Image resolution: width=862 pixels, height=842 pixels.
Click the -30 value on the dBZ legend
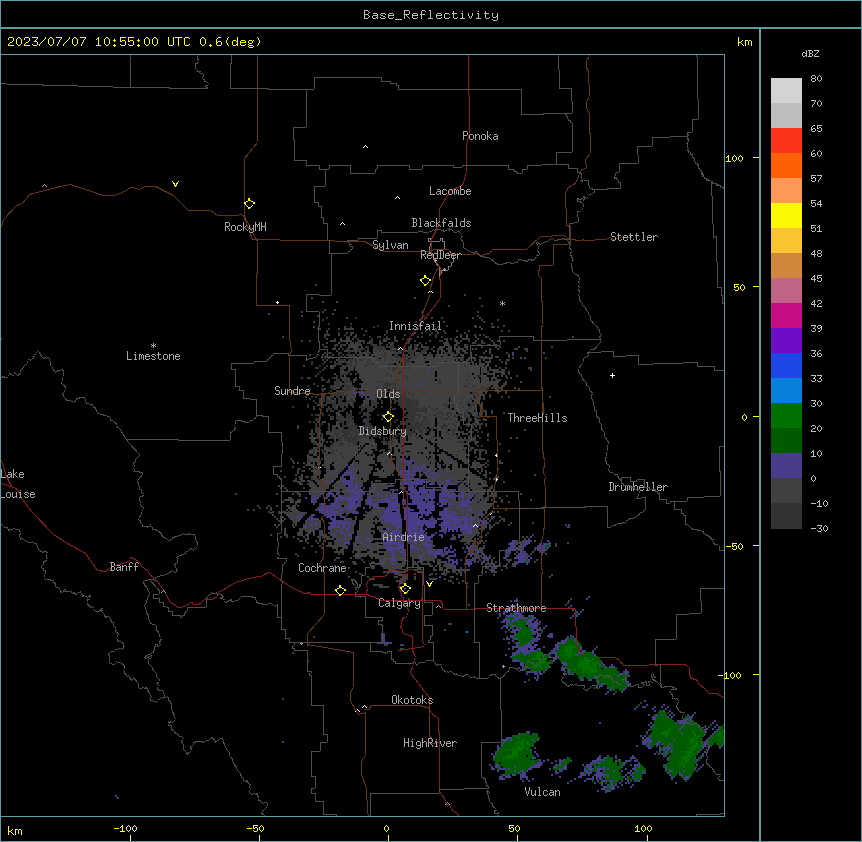click(819, 528)
